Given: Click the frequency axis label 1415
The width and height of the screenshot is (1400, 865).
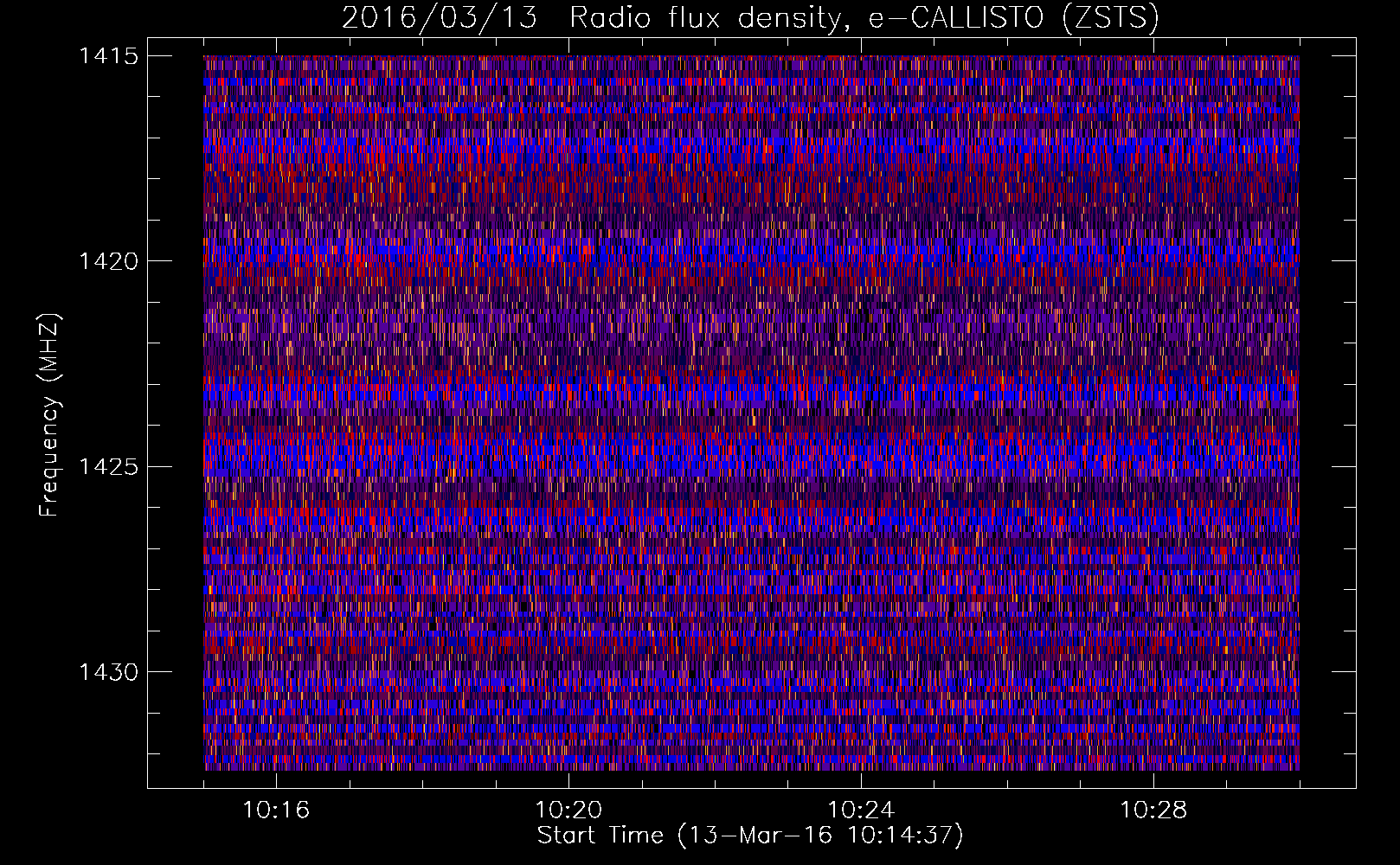Looking at the screenshot, I should 108,56.
